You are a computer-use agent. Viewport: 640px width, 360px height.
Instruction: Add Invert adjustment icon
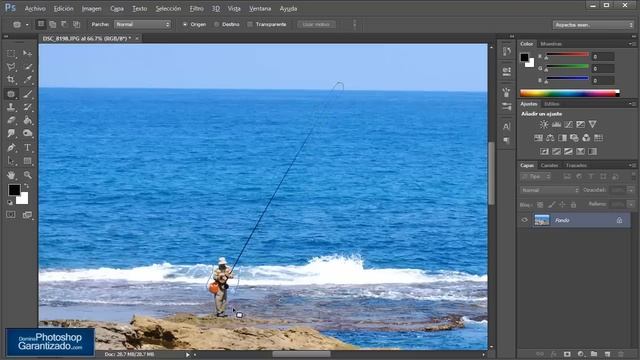(x=544, y=151)
